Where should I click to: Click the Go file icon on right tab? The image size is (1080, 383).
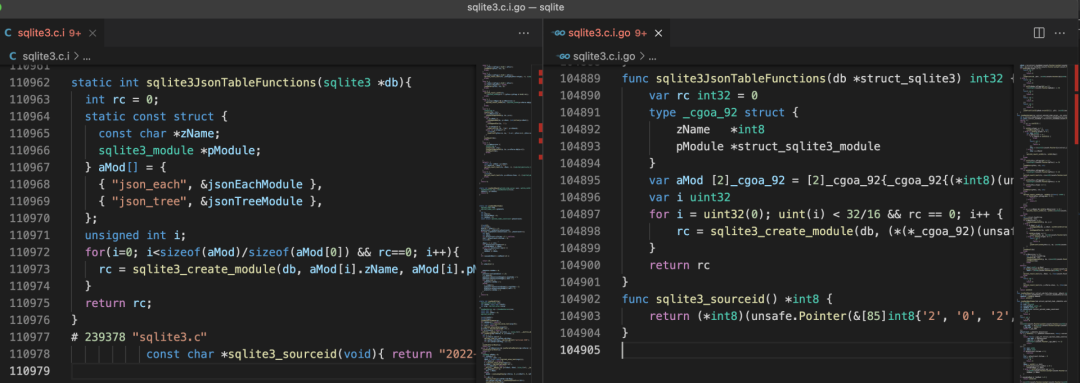[560, 32]
